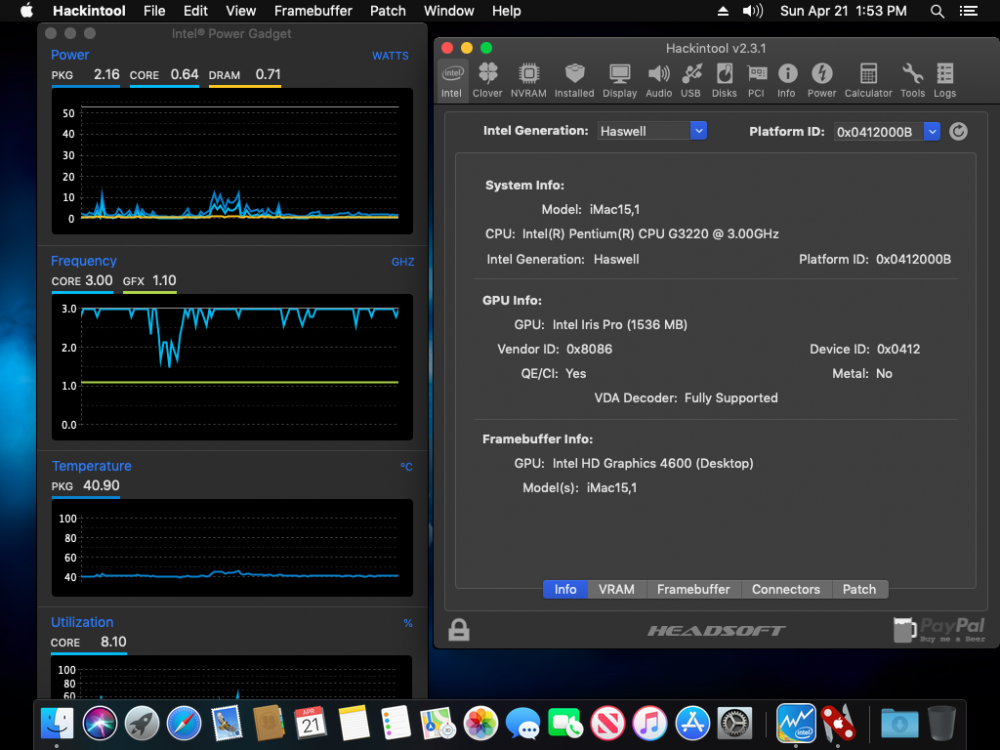Image resolution: width=1000 pixels, height=750 pixels.
Task: Open the Logs toolbar icon
Action: click(945, 80)
